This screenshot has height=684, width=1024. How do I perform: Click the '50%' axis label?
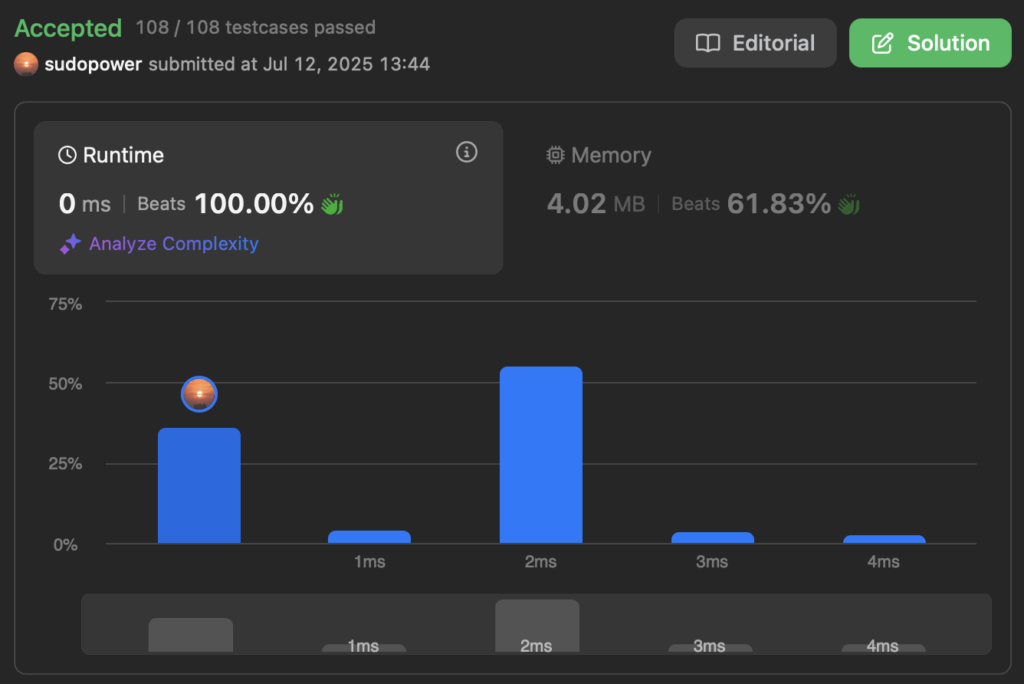(x=65, y=384)
